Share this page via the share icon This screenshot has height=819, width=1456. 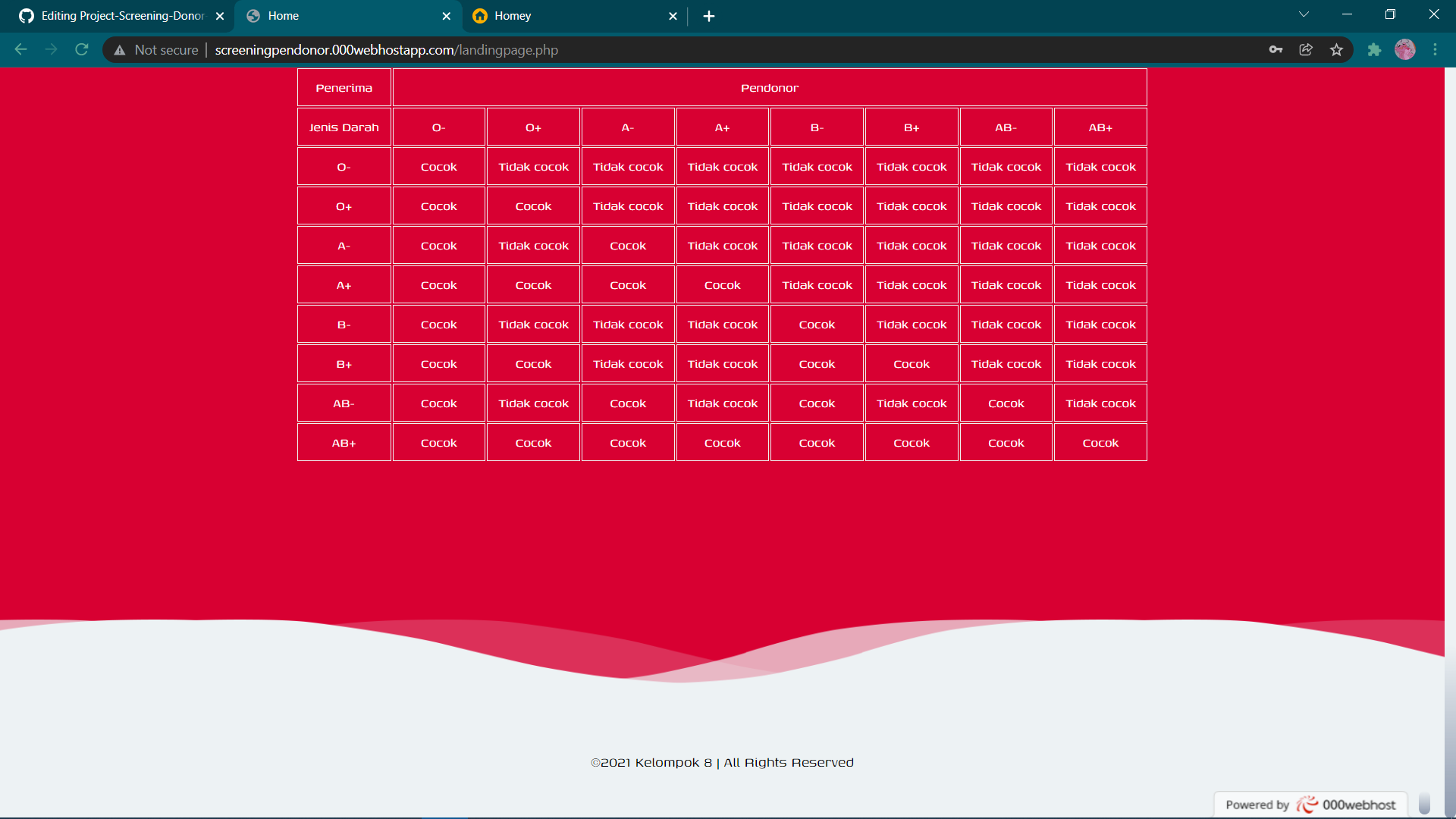tap(1306, 49)
